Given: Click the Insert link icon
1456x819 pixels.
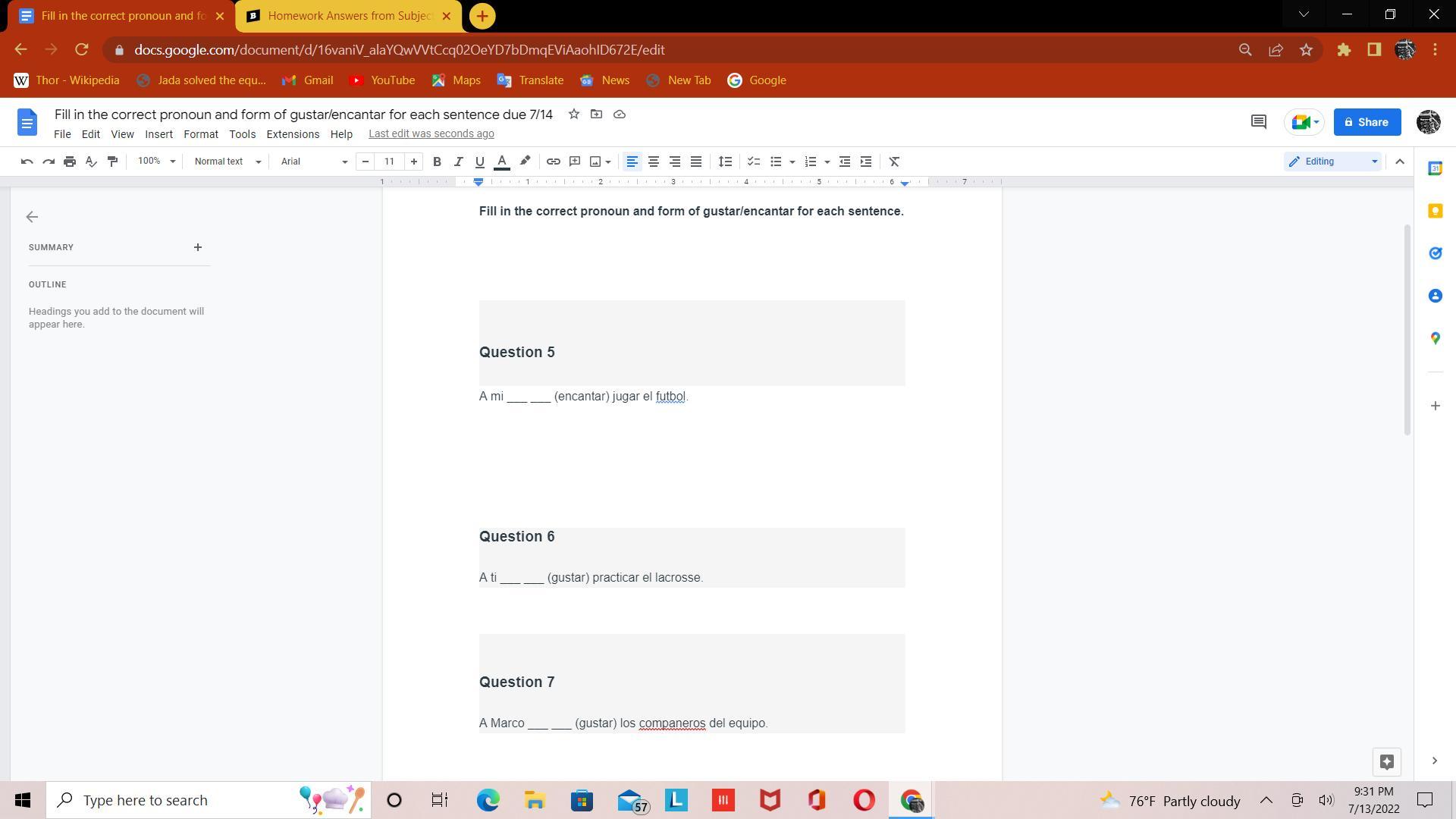Looking at the screenshot, I should pos(553,162).
